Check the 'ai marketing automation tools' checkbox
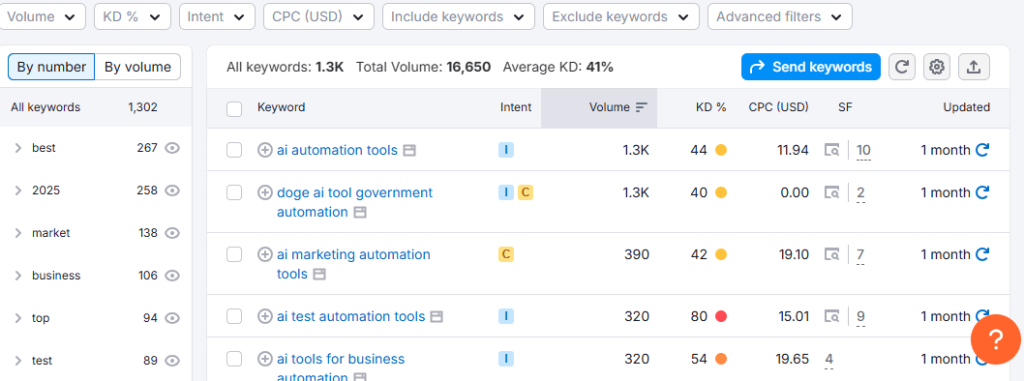The height and width of the screenshot is (381, 1024). point(234,255)
